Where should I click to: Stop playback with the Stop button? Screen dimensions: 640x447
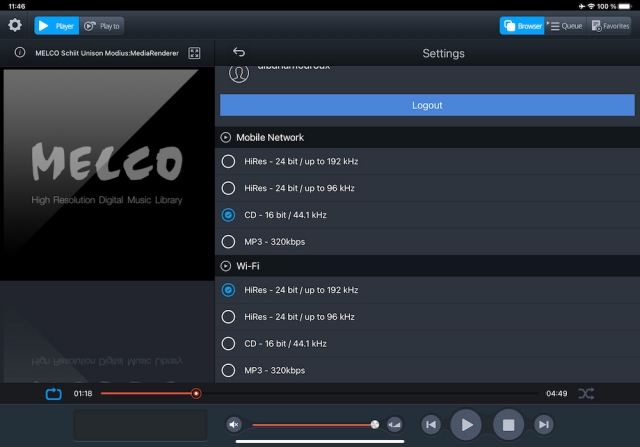pyautogui.click(x=508, y=425)
